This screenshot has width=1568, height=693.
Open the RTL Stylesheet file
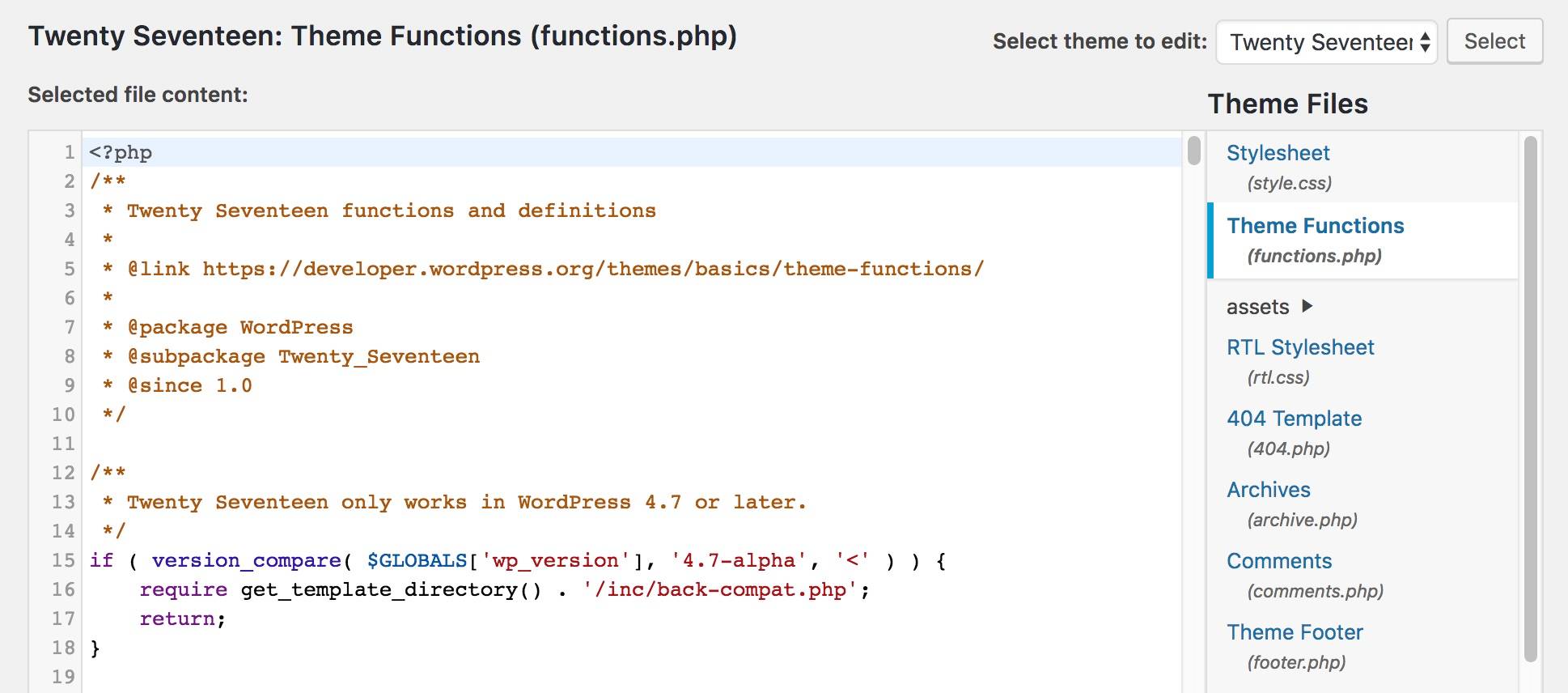pyautogui.click(x=1299, y=346)
